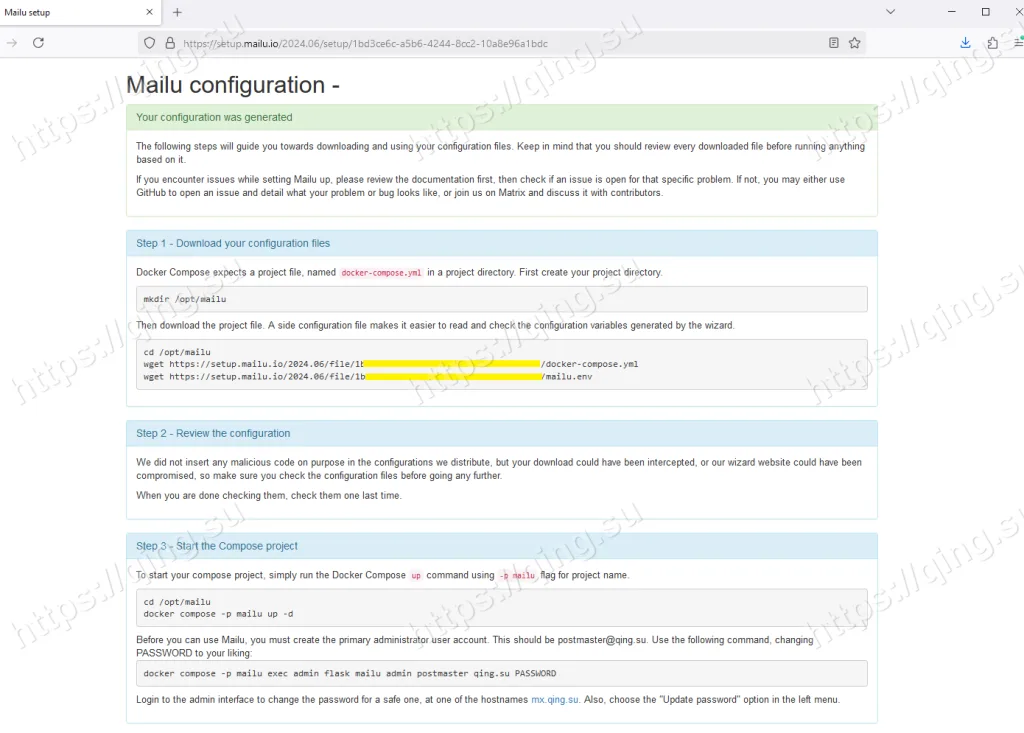Click 'cd /opt/mailu' line in Step 1
The image size is (1024, 733).
177,352
